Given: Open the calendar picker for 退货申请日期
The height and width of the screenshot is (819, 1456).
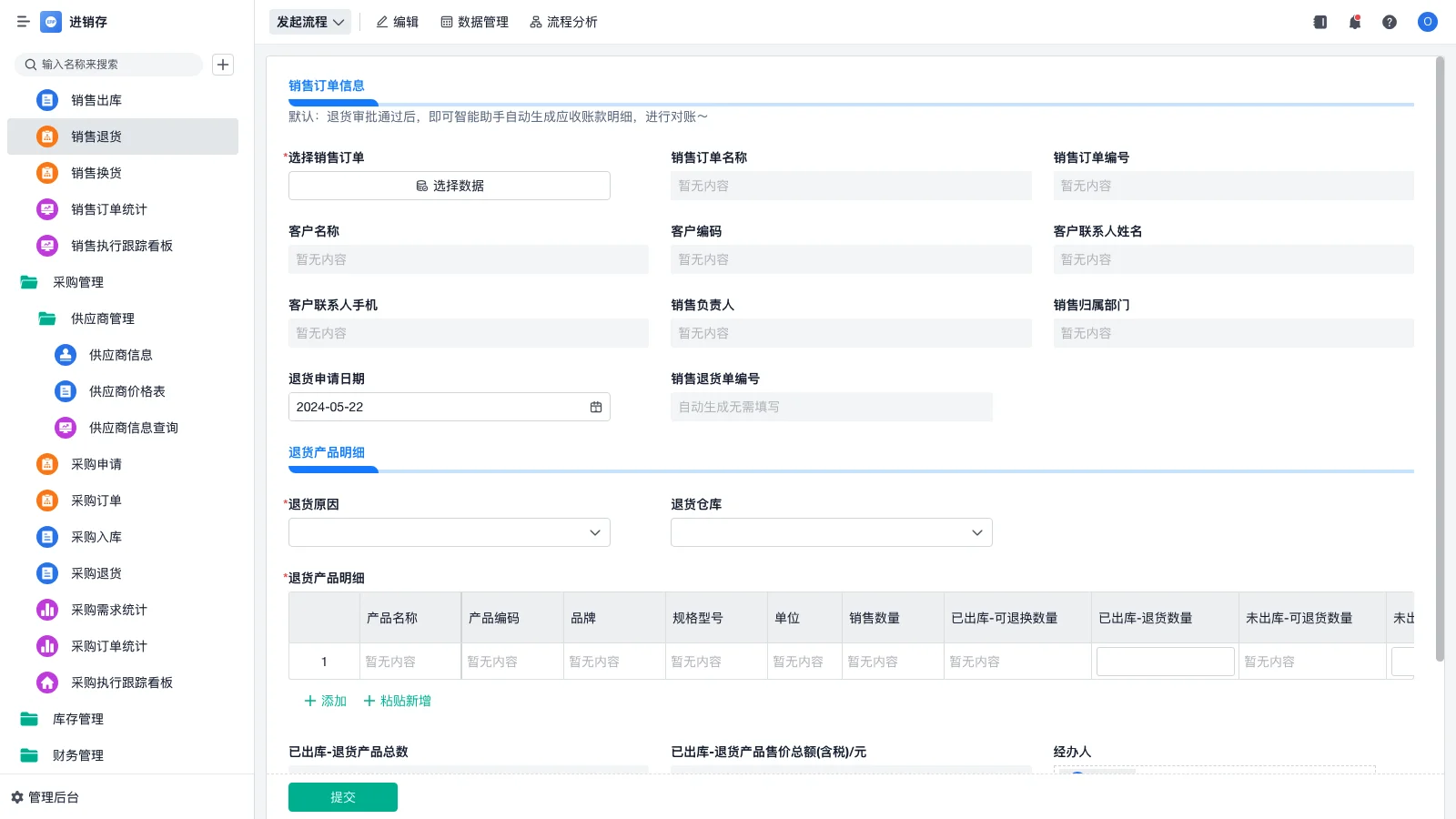Looking at the screenshot, I should tap(596, 407).
